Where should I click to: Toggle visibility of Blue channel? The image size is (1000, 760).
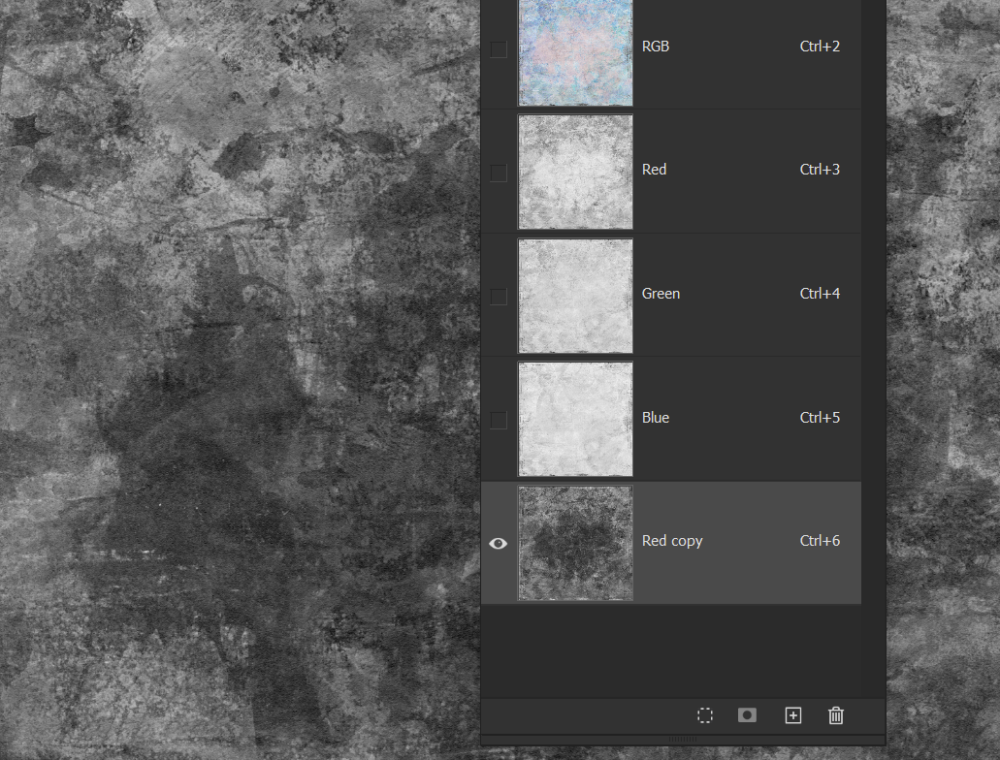(498, 420)
